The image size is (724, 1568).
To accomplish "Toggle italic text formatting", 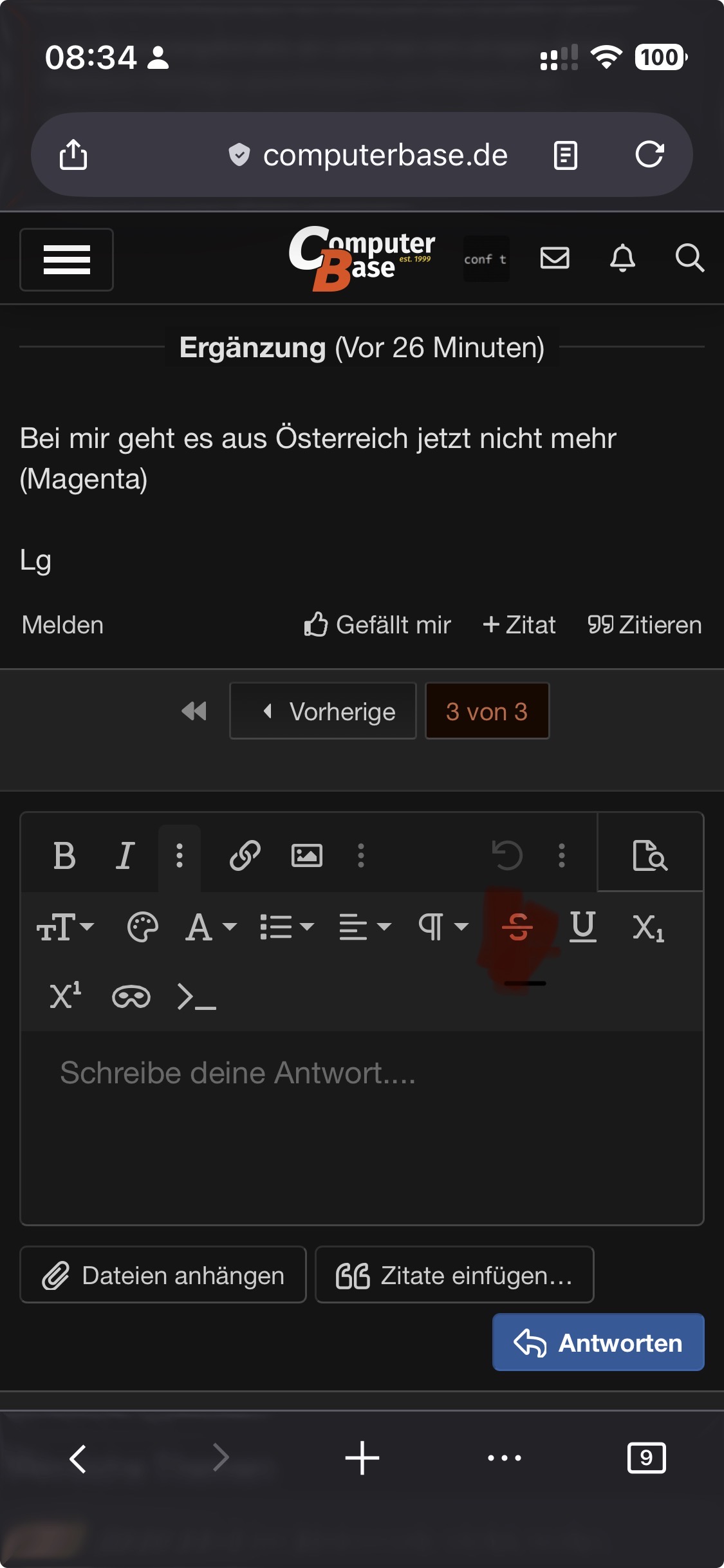I will pos(125,855).
